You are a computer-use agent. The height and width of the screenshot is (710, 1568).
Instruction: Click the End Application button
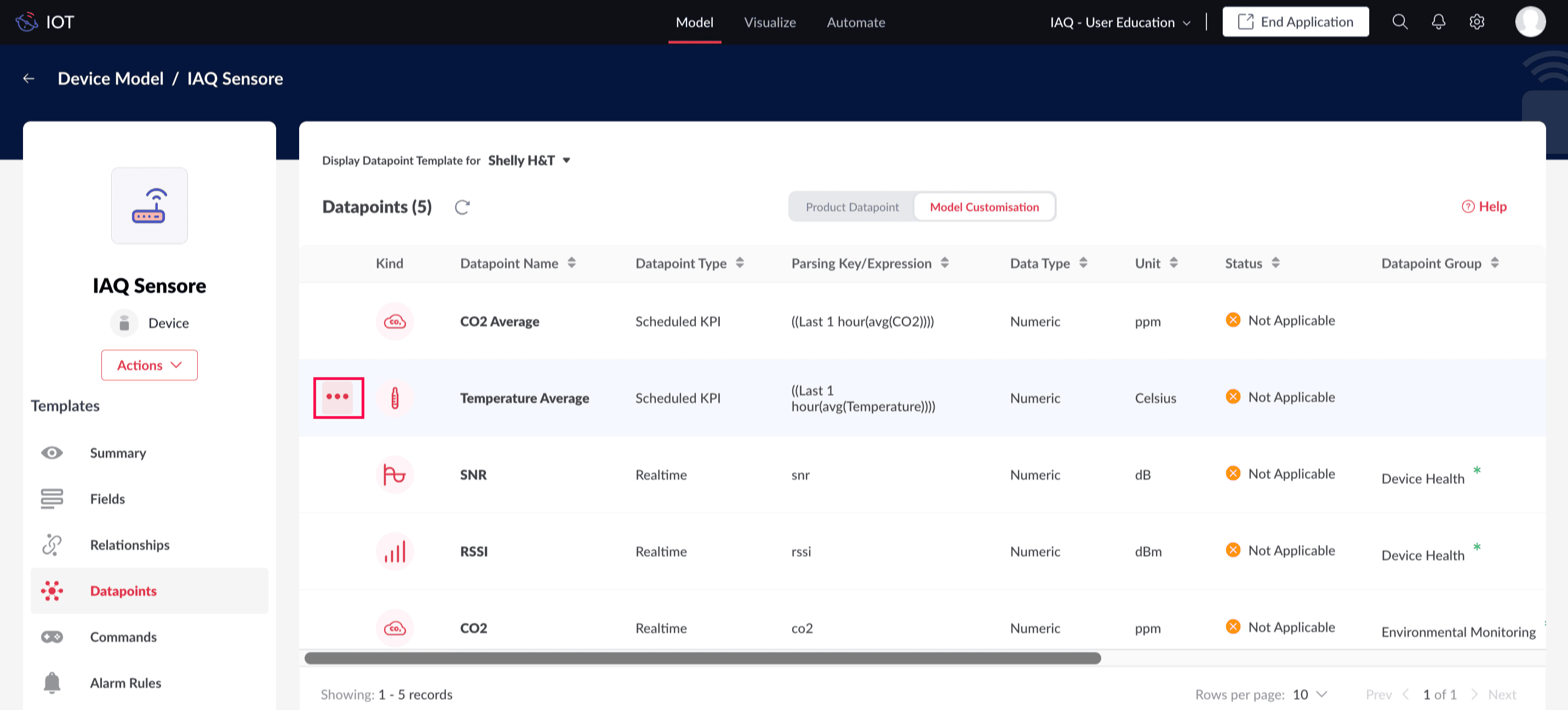(x=1295, y=22)
